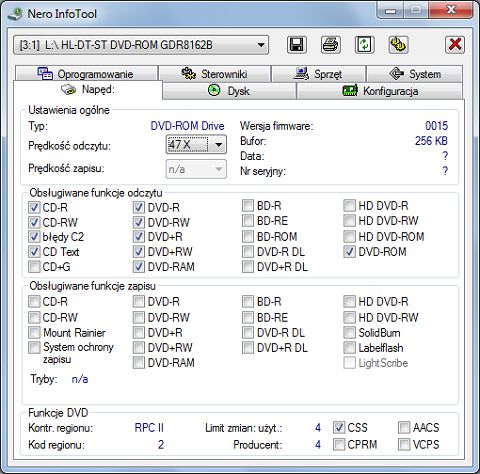
Task: Click the Save (floppy disk) icon
Action: 297,45
